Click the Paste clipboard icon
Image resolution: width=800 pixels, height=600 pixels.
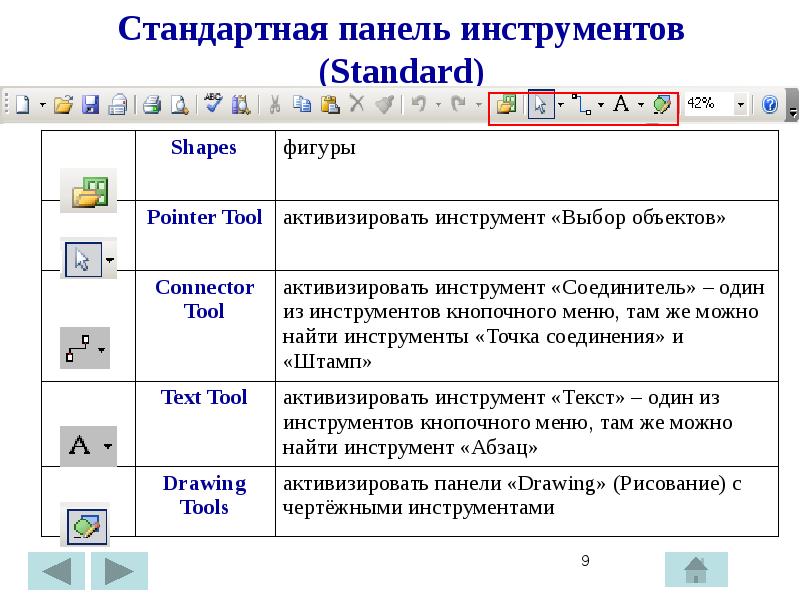pos(330,105)
